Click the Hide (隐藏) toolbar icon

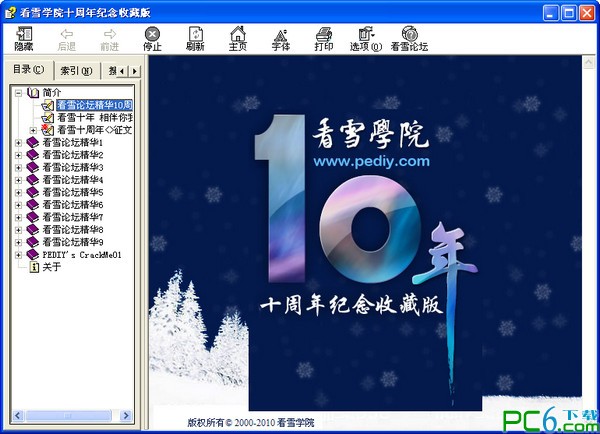coord(24,34)
